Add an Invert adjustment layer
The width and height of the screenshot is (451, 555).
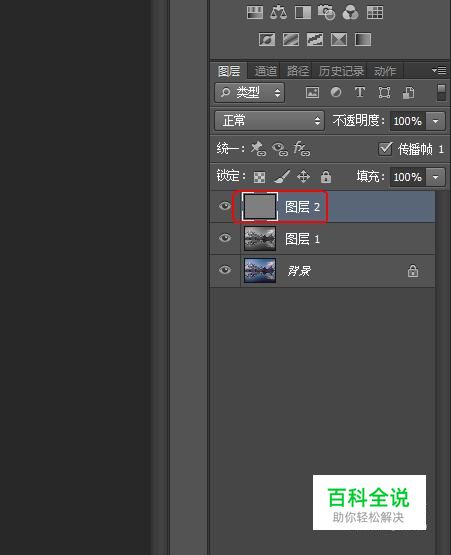click(x=267, y=39)
